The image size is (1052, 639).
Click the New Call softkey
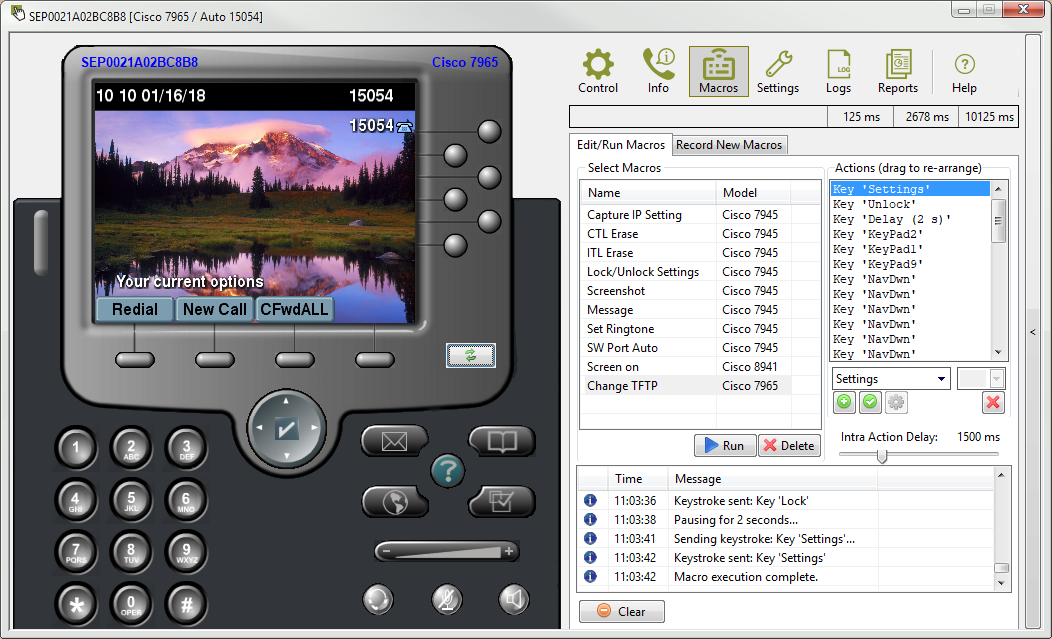[215, 309]
